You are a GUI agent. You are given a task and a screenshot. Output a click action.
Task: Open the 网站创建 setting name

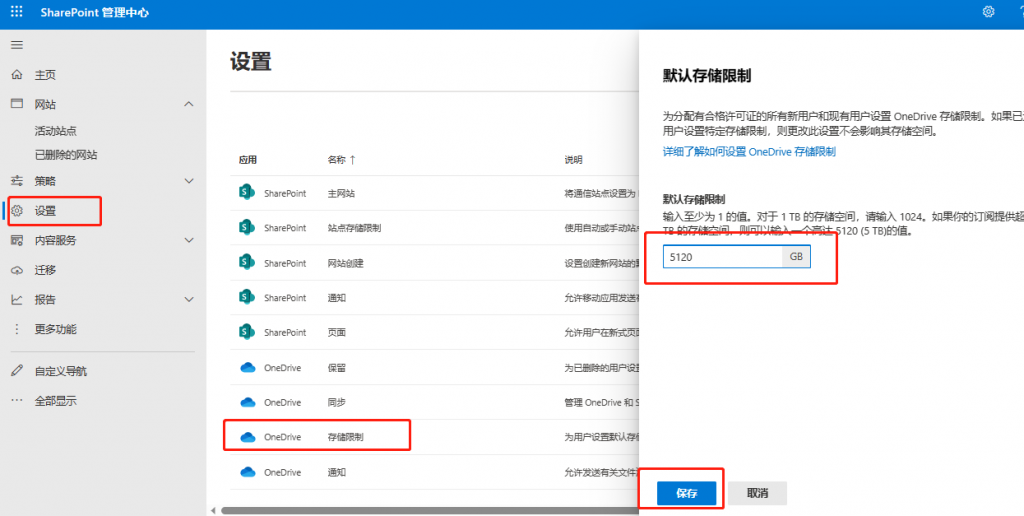tap(345, 263)
